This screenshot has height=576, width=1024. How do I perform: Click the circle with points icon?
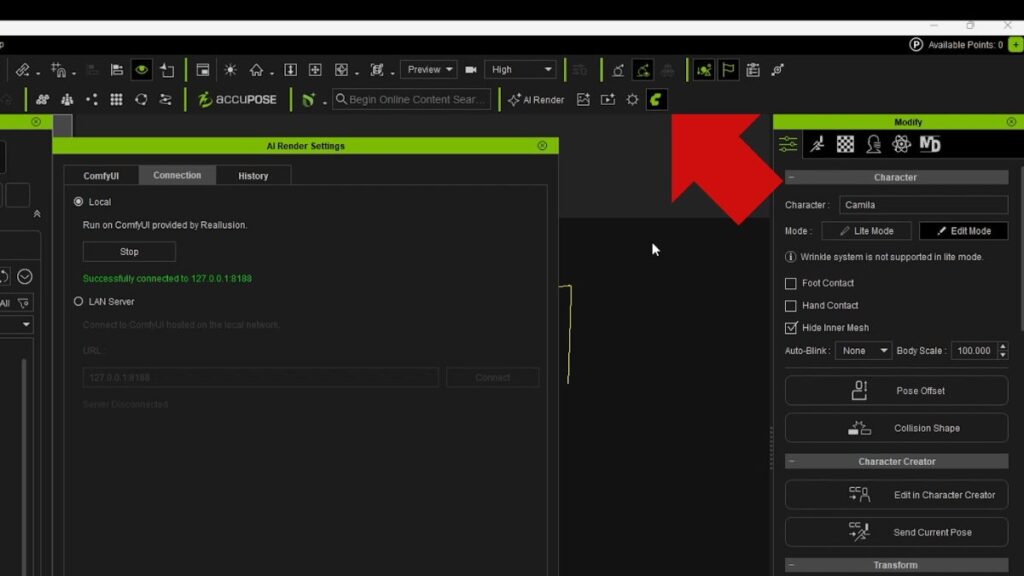pyautogui.click(x=141, y=99)
